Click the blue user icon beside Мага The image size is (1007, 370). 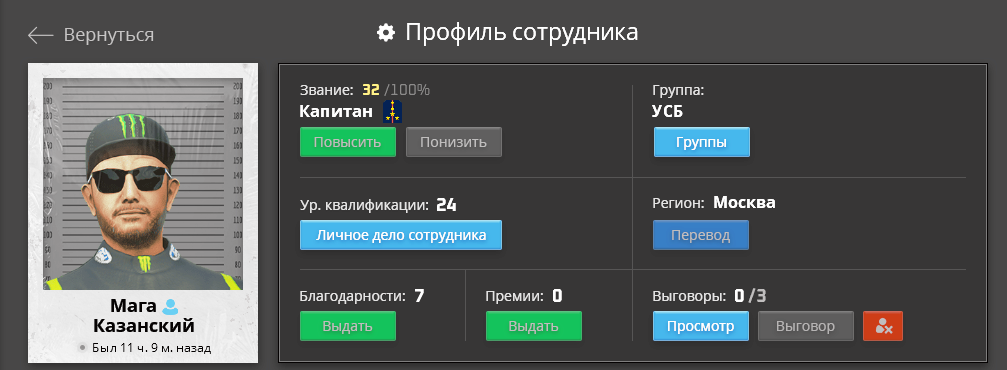(170, 306)
